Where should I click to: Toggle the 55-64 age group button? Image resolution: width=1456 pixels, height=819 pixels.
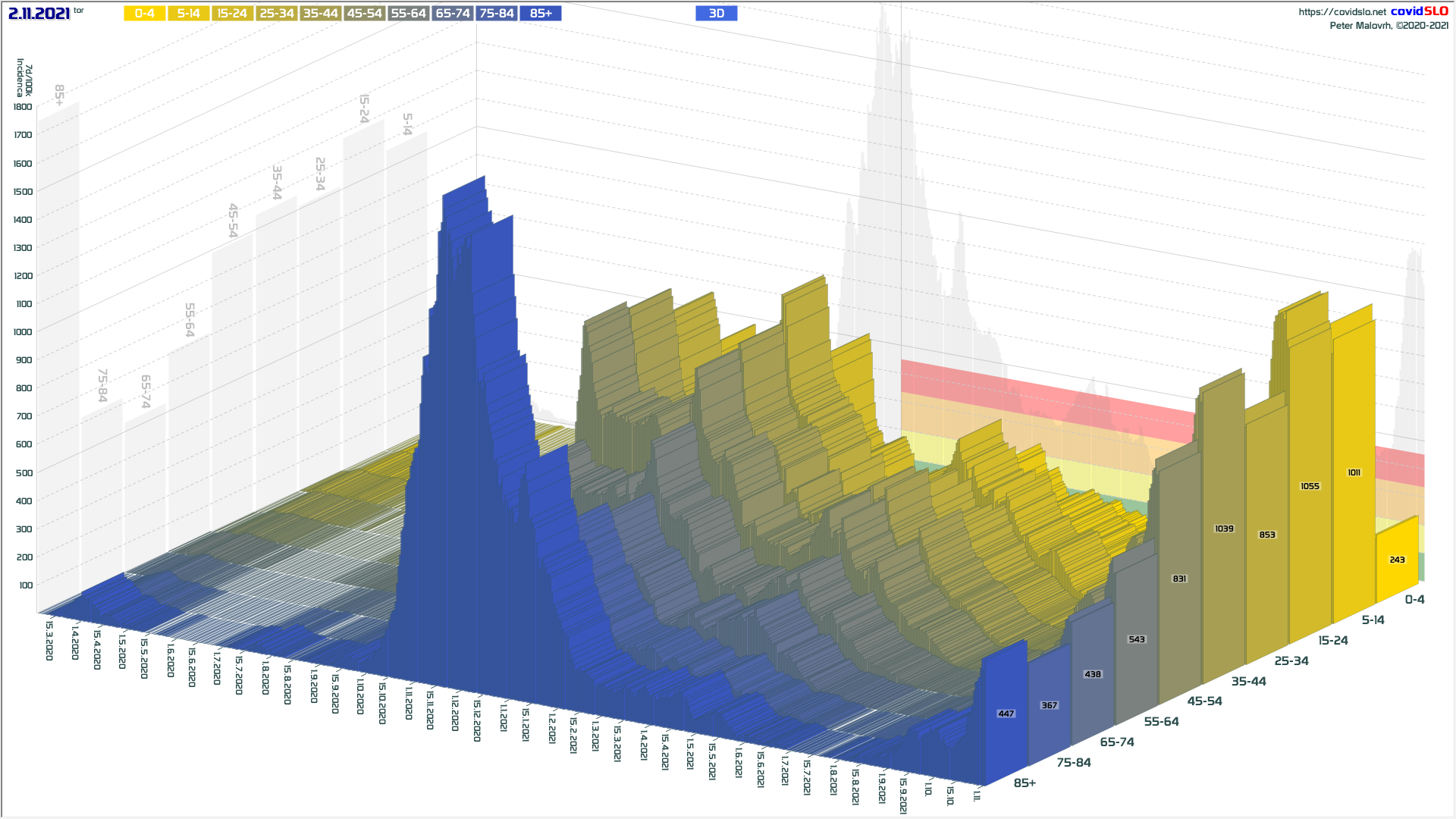[x=408, y=14]
